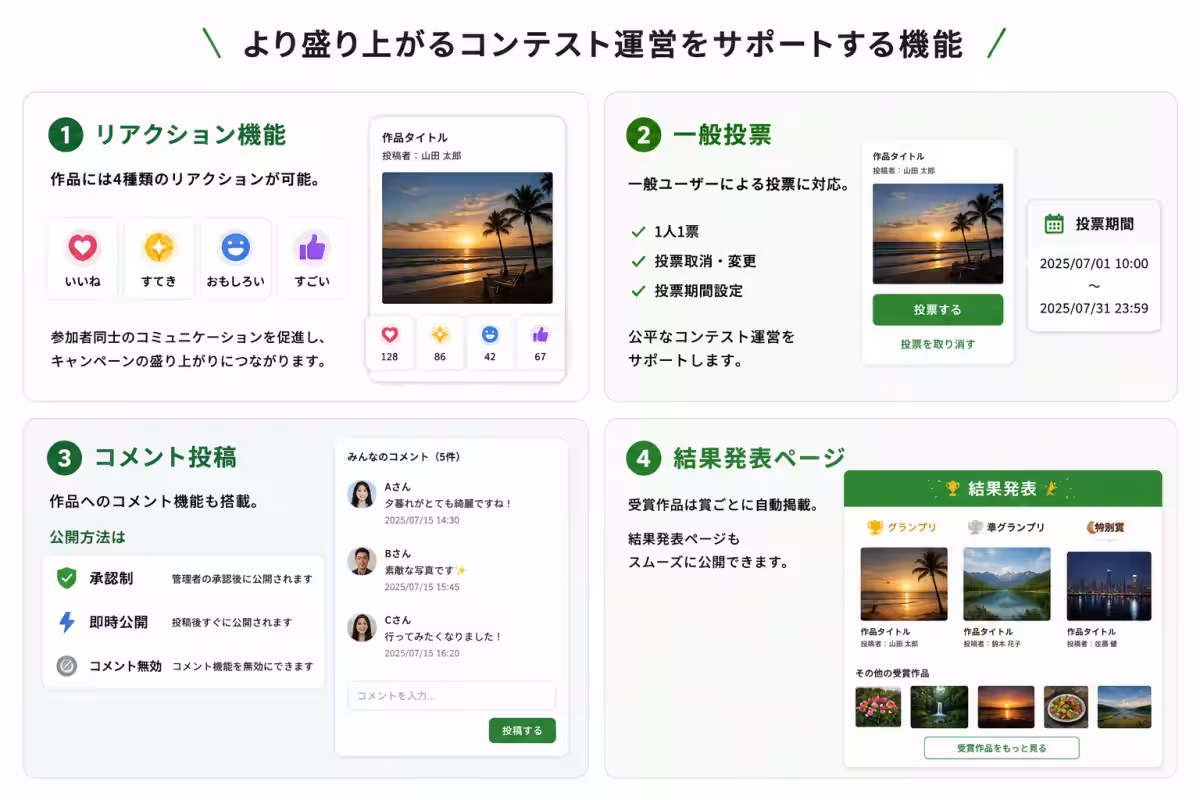Click the gray disabled icon for コメント無効

click(67, 666)
